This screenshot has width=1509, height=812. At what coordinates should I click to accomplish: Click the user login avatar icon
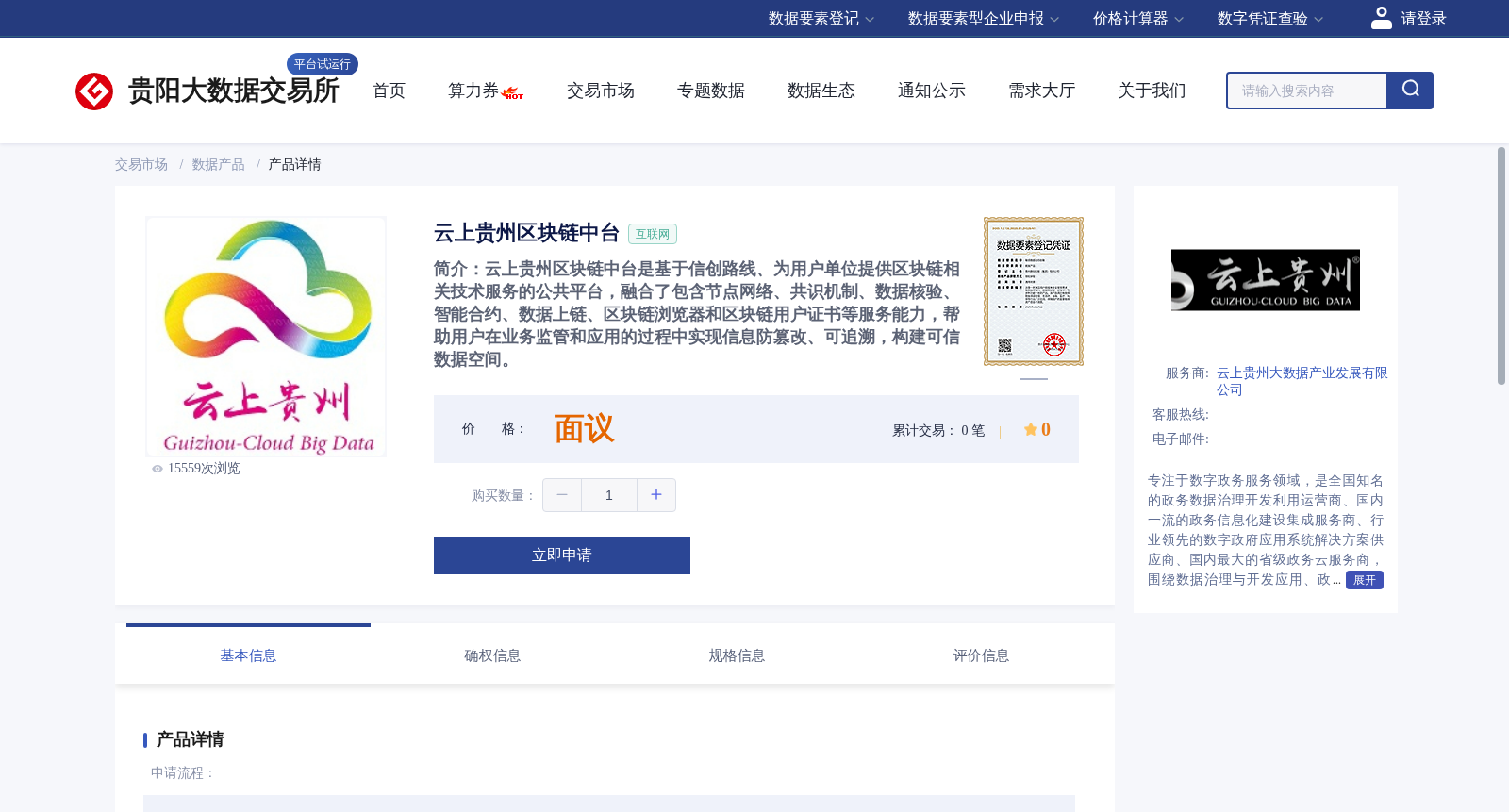pos(1382,18)
